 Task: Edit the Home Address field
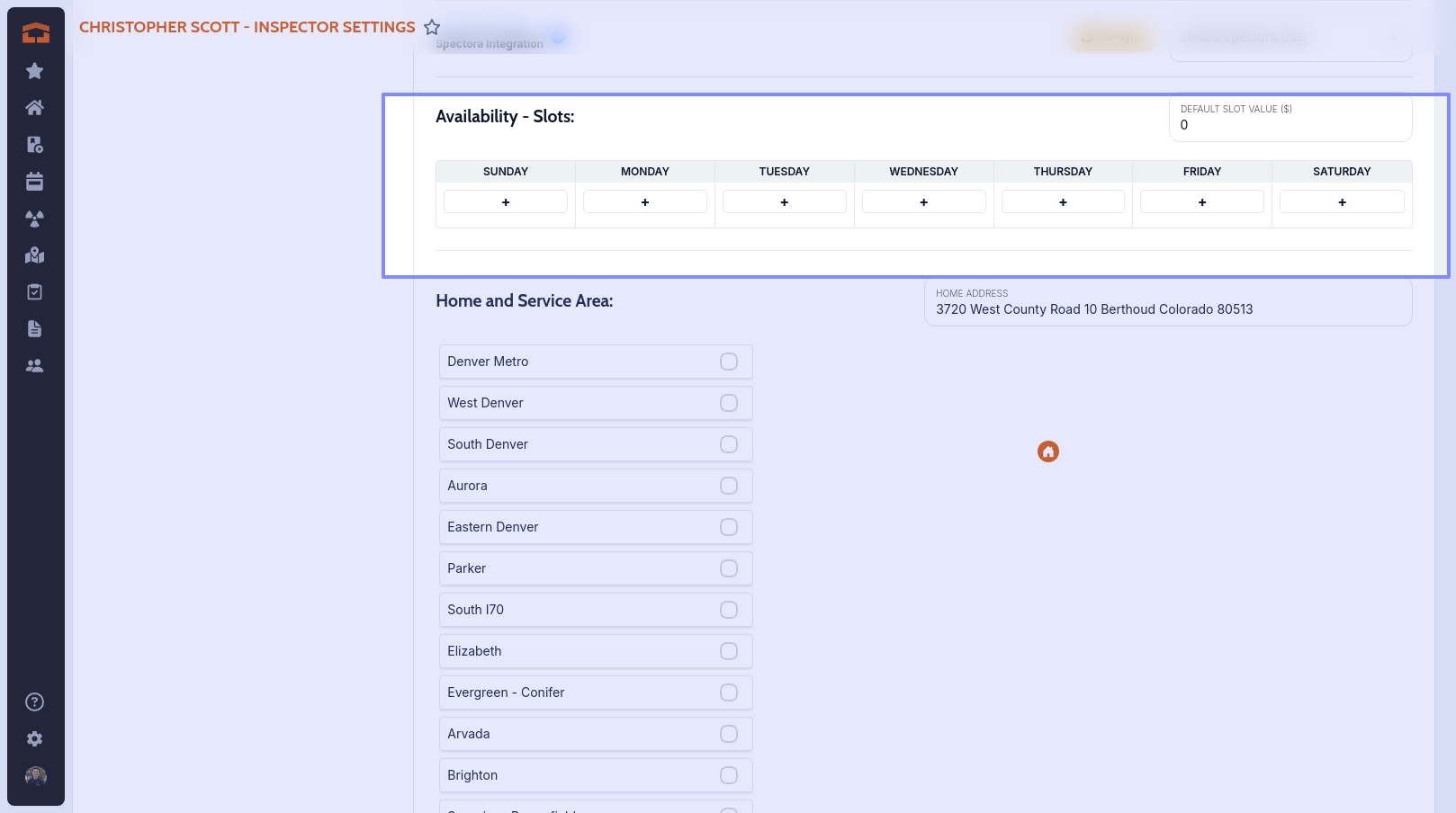1167,308
